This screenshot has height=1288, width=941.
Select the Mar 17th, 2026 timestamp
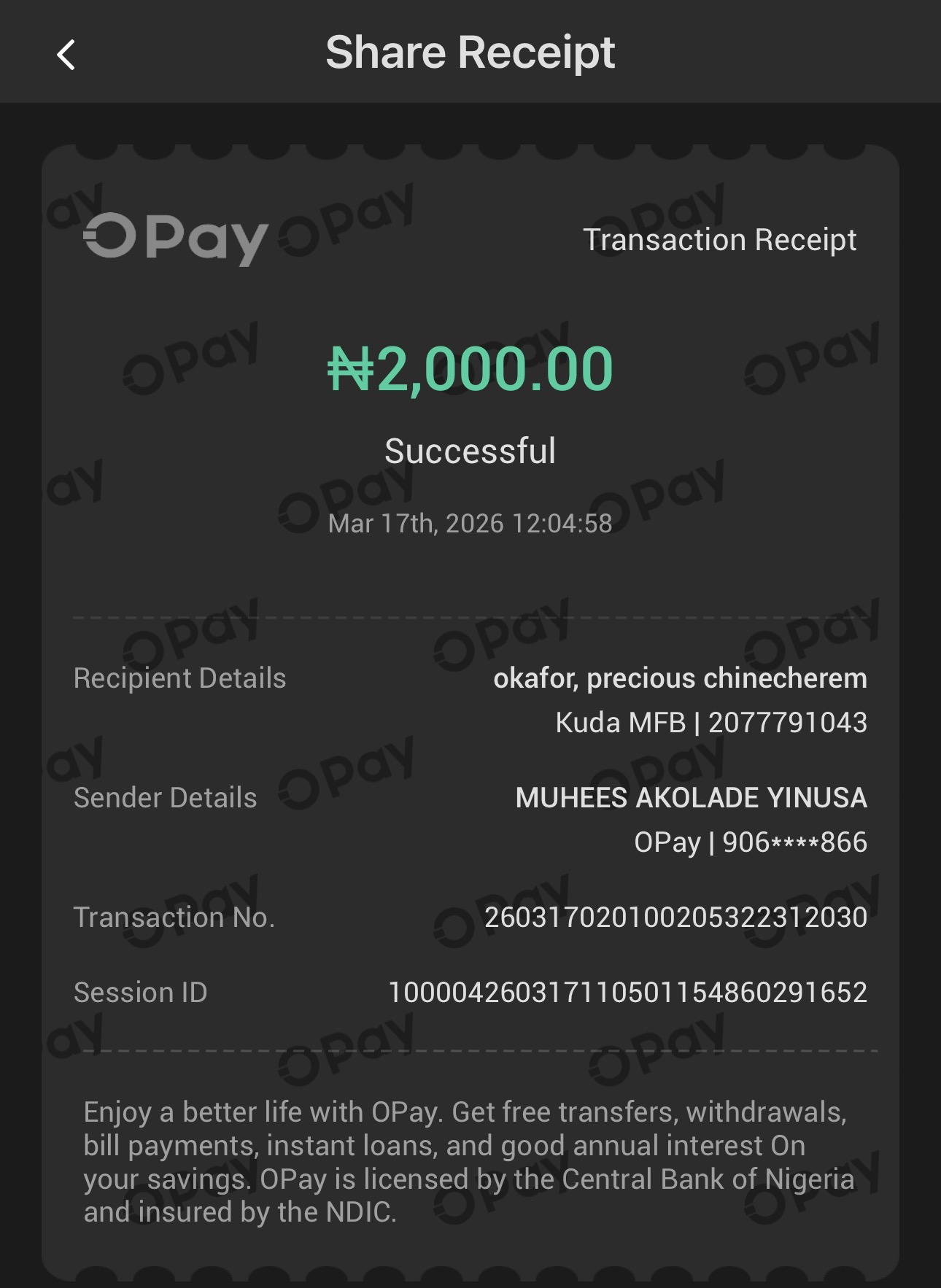tap(470, 524)
